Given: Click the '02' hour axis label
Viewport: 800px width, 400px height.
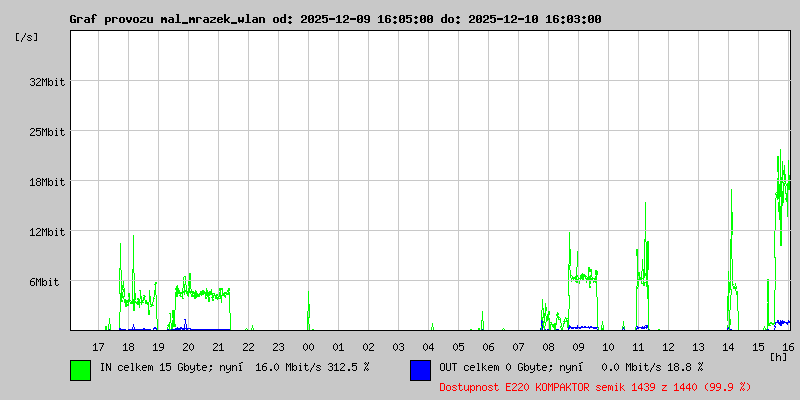Looking at the screenshot, I should 368,347.
